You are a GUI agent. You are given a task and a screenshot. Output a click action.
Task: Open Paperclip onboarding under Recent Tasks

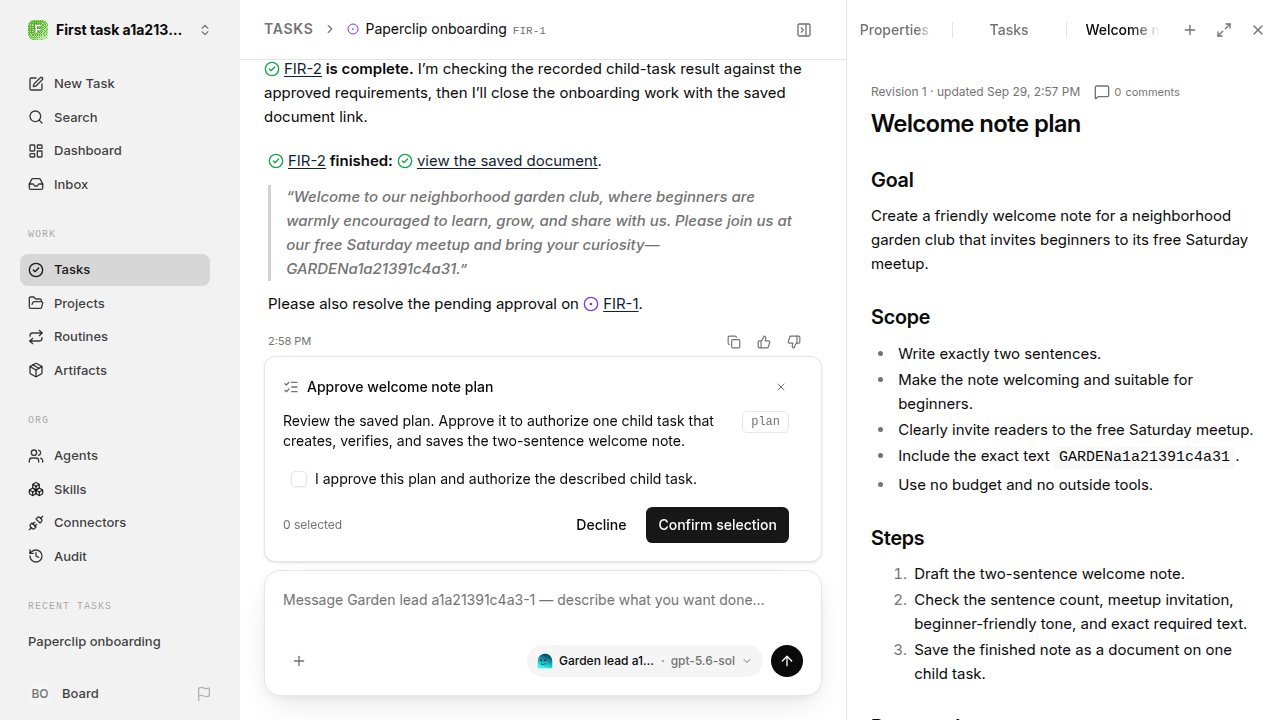pos(94,642)
